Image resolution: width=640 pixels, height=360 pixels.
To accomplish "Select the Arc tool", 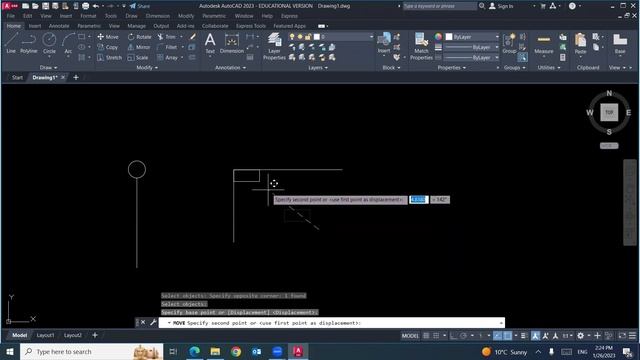I will 68,43.
